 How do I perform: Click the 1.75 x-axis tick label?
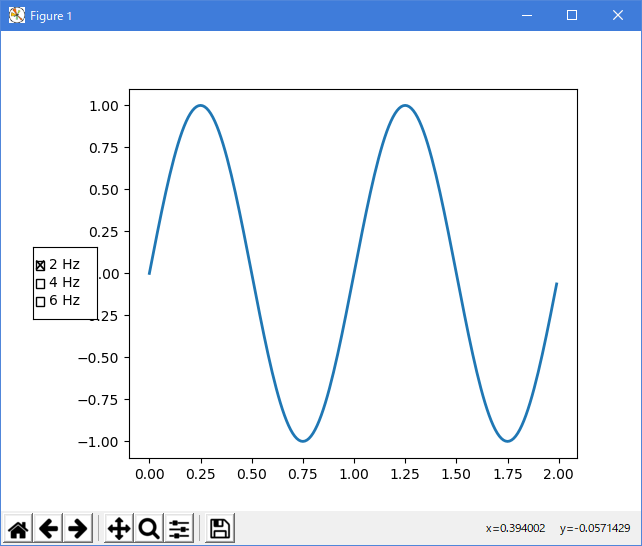pos(508,474)
